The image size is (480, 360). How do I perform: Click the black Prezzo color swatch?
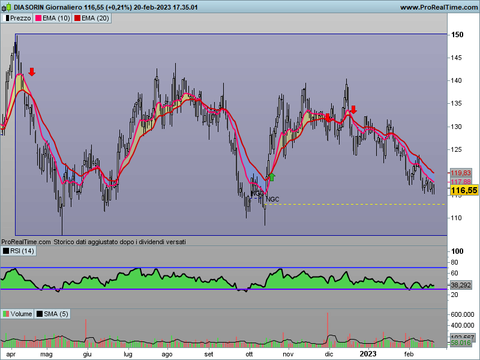click(x=6, y=18)
